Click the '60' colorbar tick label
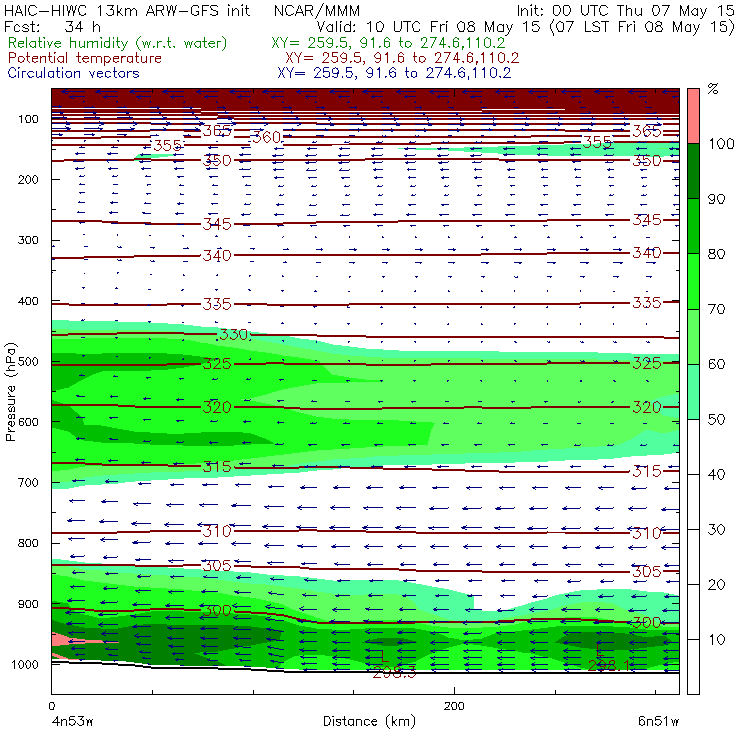The height and width of the screenshot is (740, 740). click(x=716, y=364)
